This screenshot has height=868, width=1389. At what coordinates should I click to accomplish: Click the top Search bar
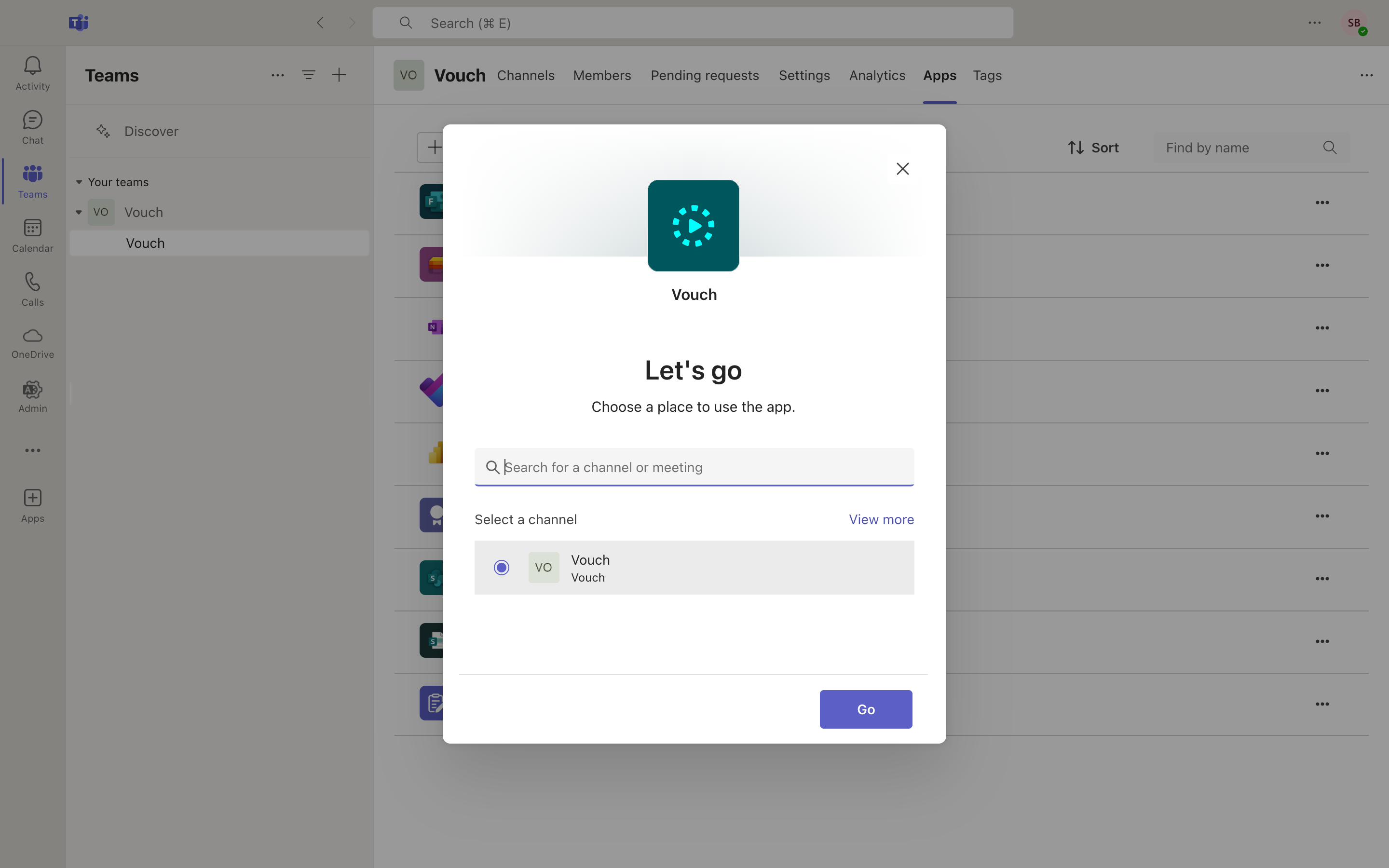(693, 23)
